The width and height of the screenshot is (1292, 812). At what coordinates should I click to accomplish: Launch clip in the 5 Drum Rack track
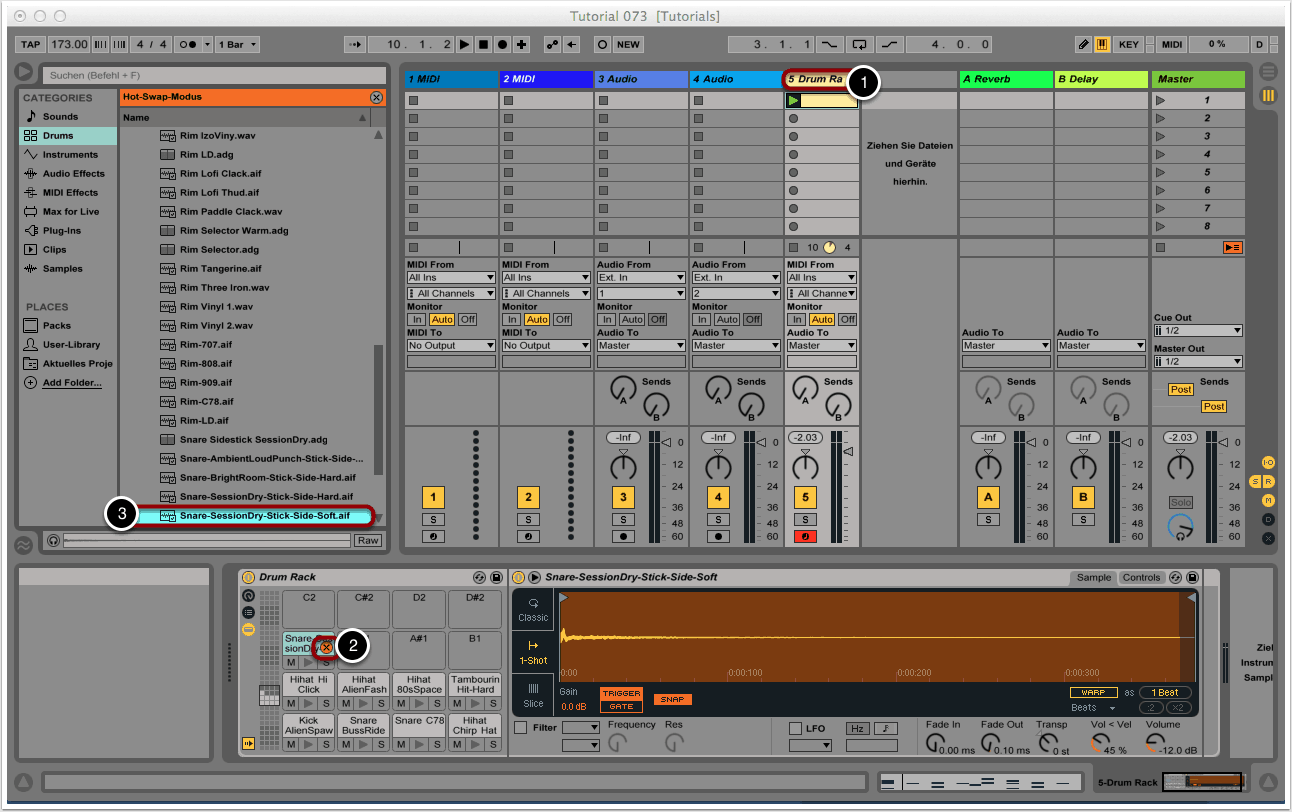coord(794,100)
